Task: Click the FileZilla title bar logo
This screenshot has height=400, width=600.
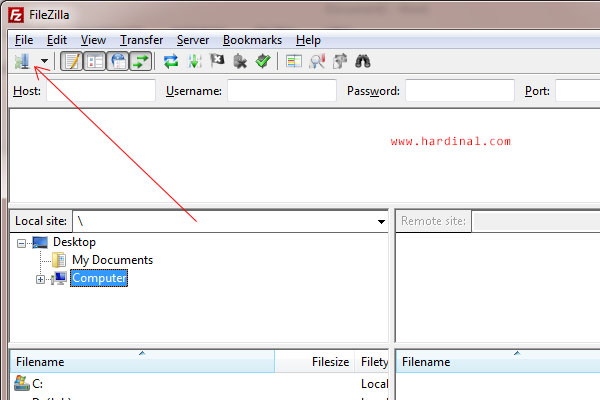Action: click(16, 15)
